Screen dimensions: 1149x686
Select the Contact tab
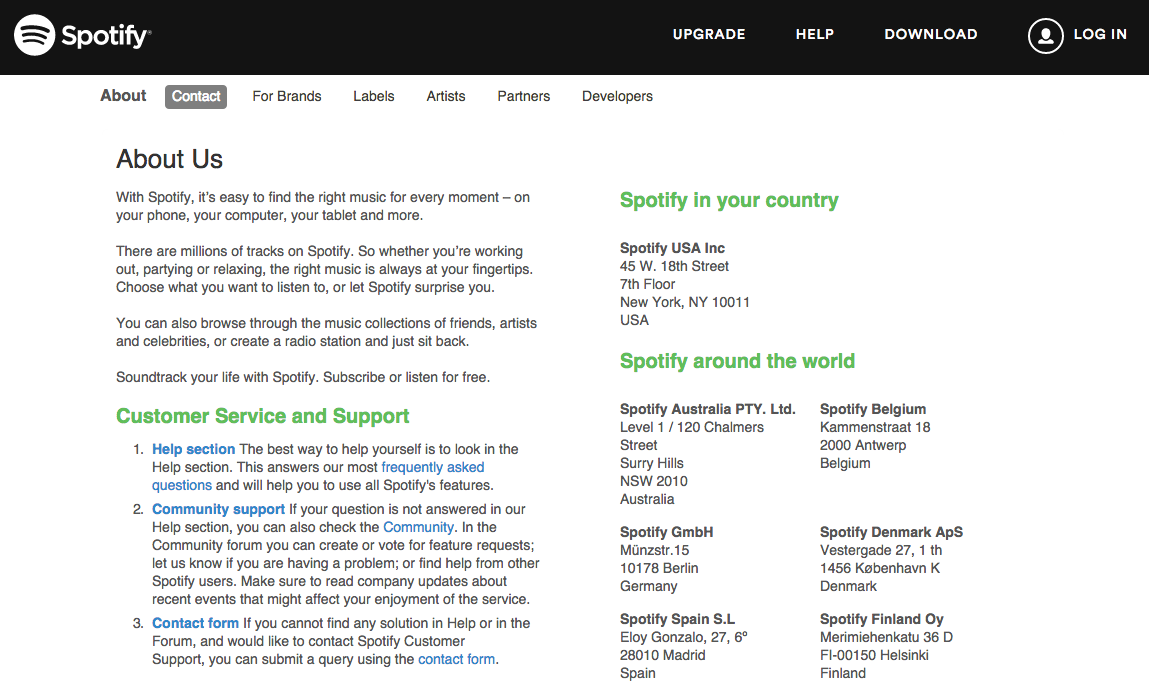pyautogui.click(x=196, y=97)
